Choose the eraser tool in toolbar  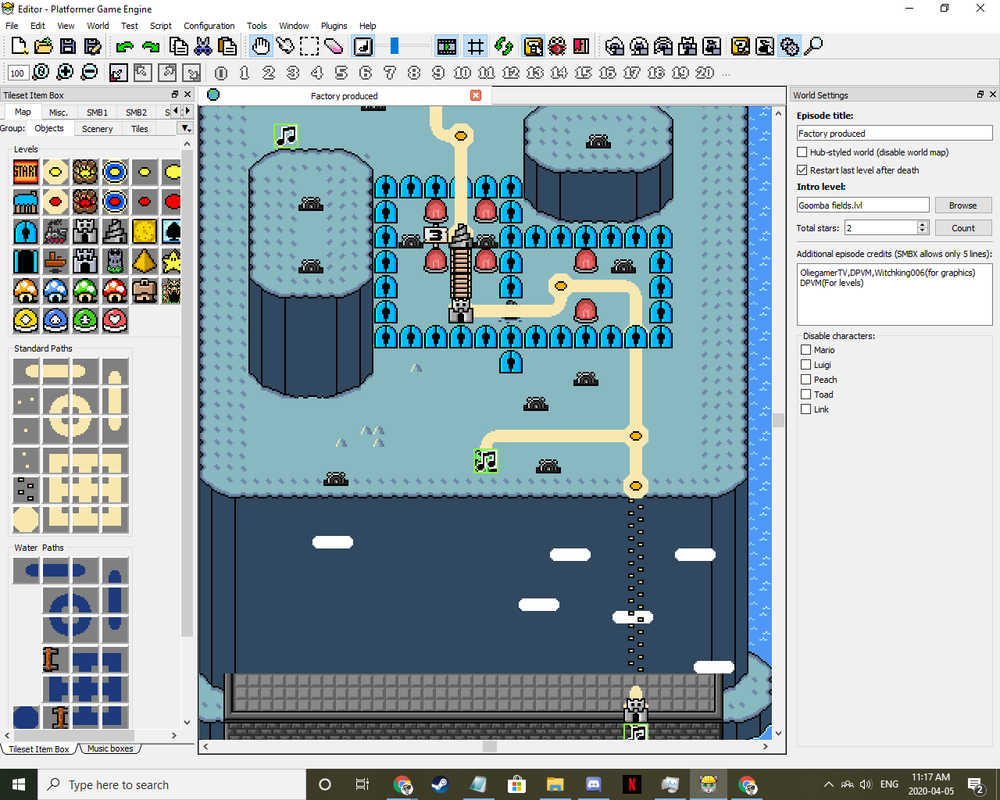click(x=334, y=46)
